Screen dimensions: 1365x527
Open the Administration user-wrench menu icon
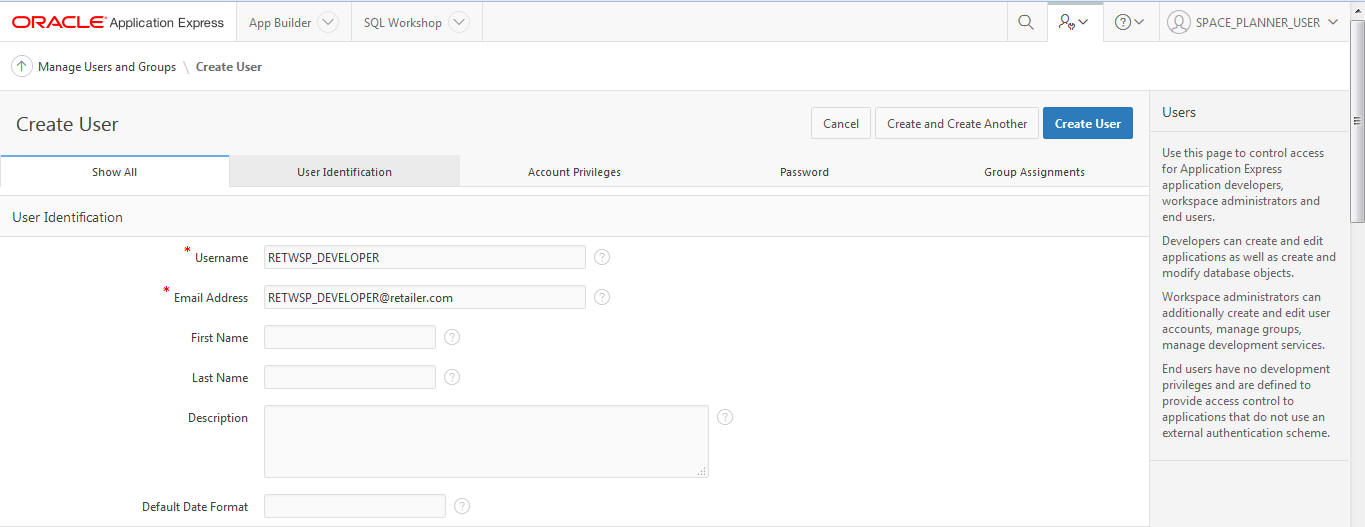(x=1074, y=22)
